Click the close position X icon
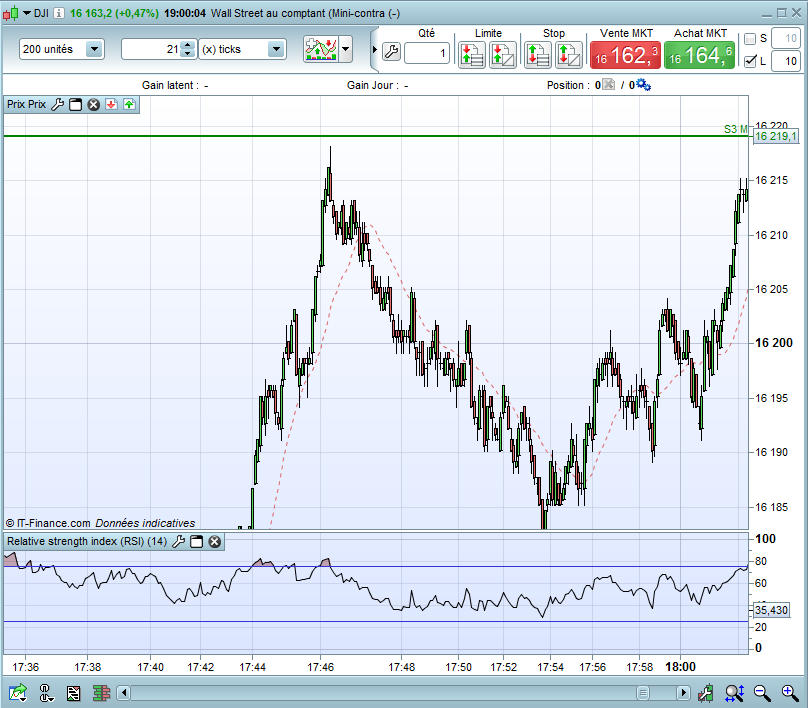Screen dimensions: 808x708 point(609,85)
